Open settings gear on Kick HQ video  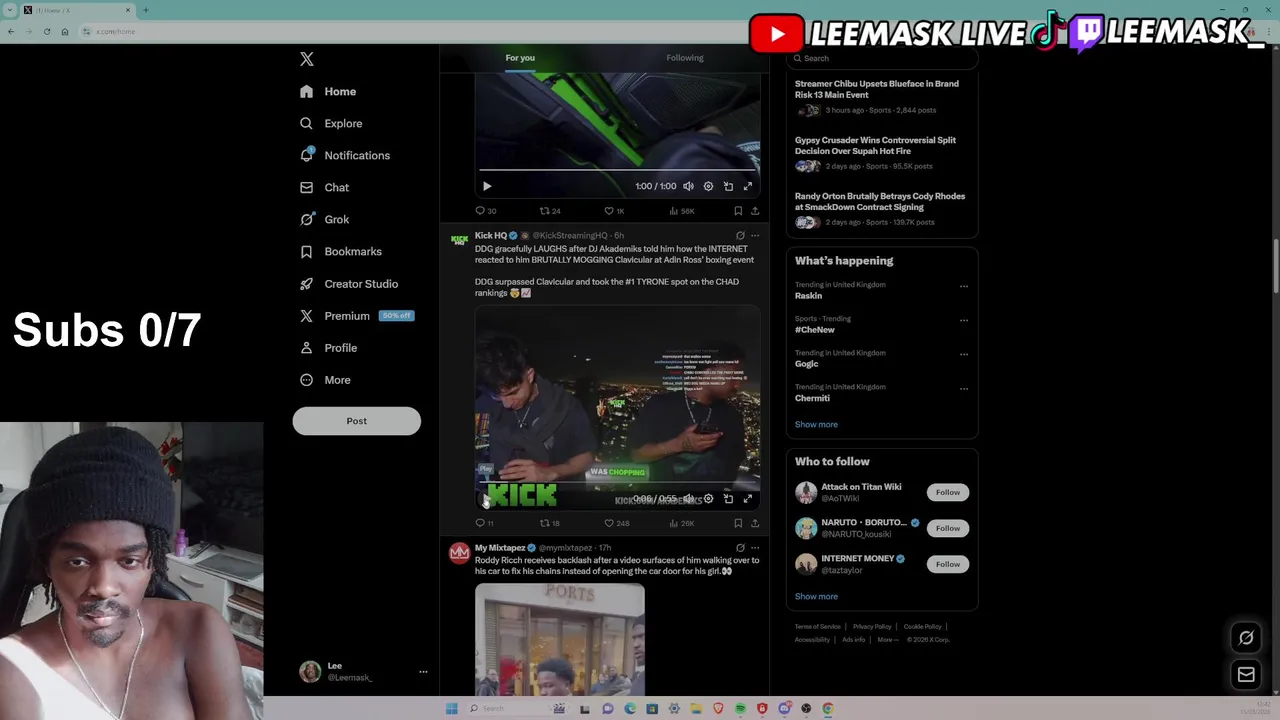point(708,498)
